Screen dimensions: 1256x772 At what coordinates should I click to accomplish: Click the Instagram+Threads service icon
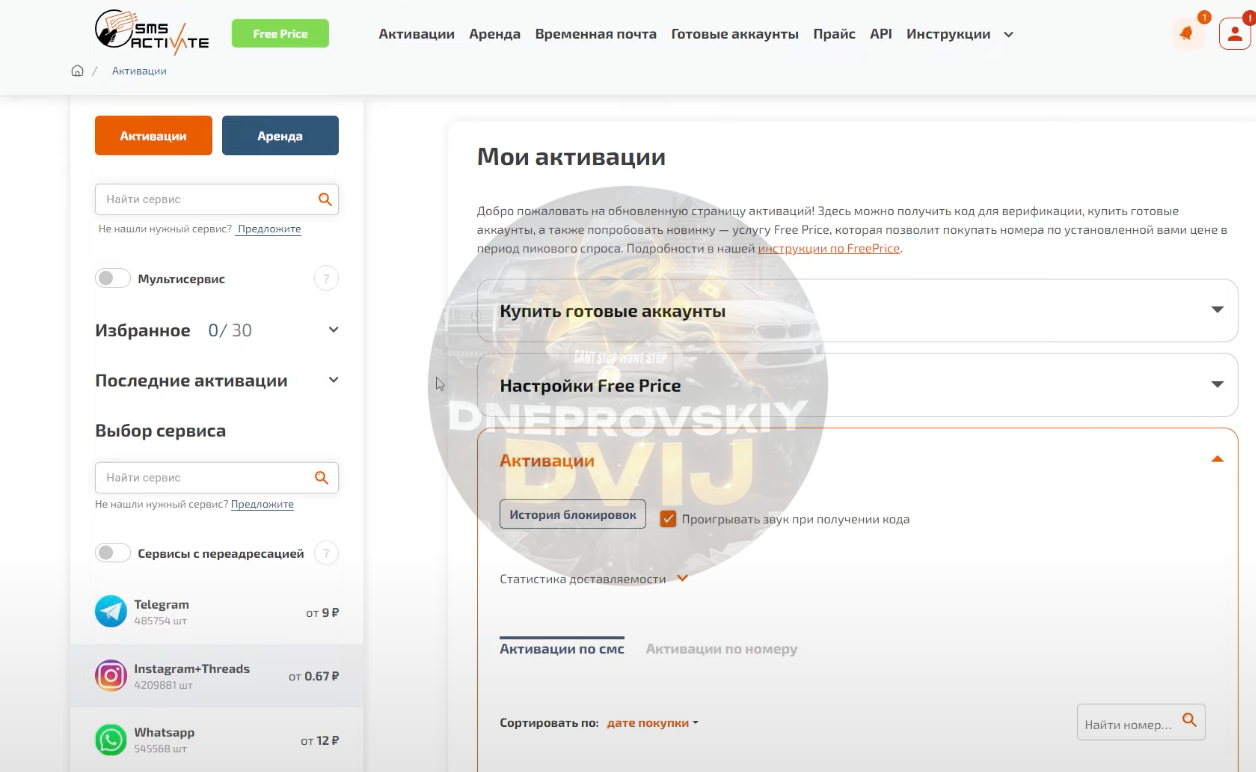click(x=111, y=675)
